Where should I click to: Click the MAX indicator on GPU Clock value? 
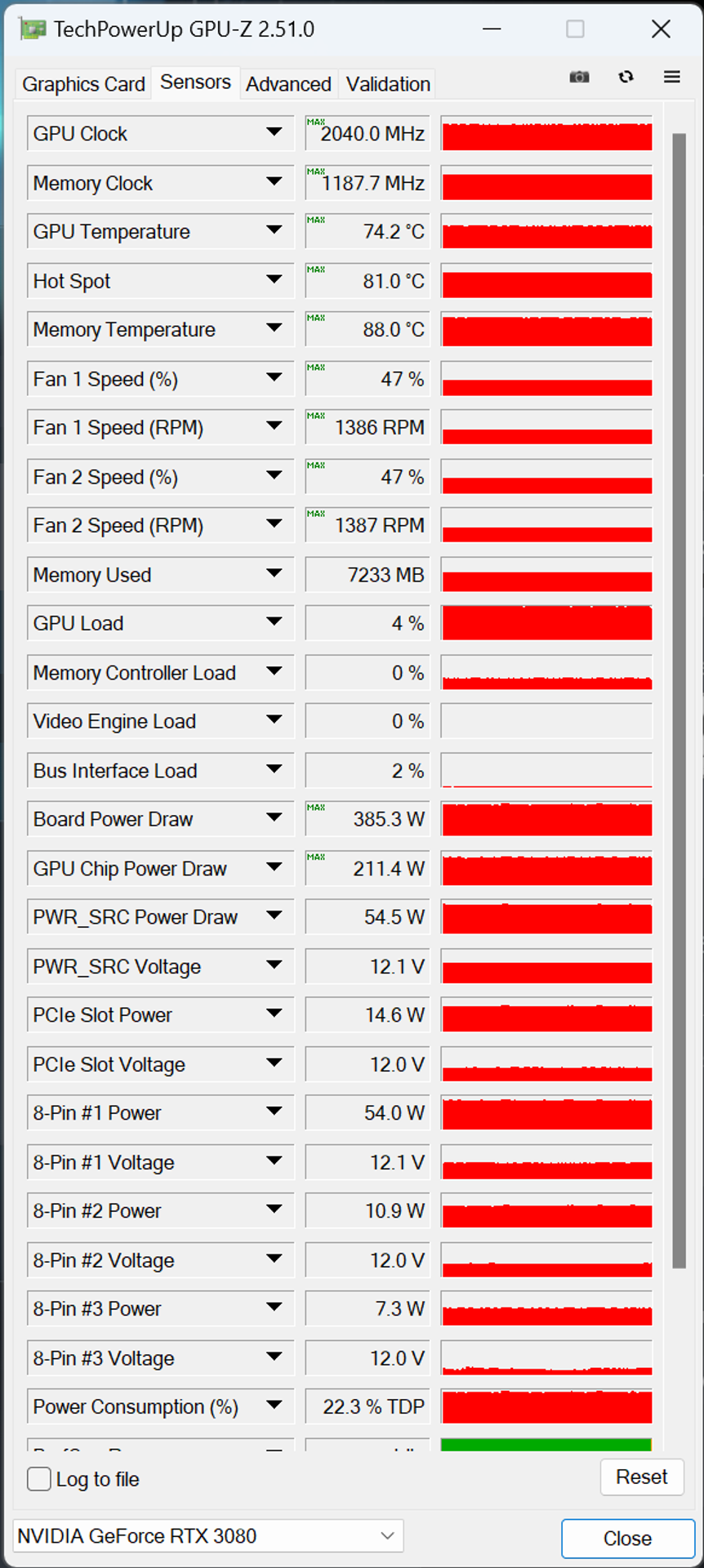(x=315, y=122)
